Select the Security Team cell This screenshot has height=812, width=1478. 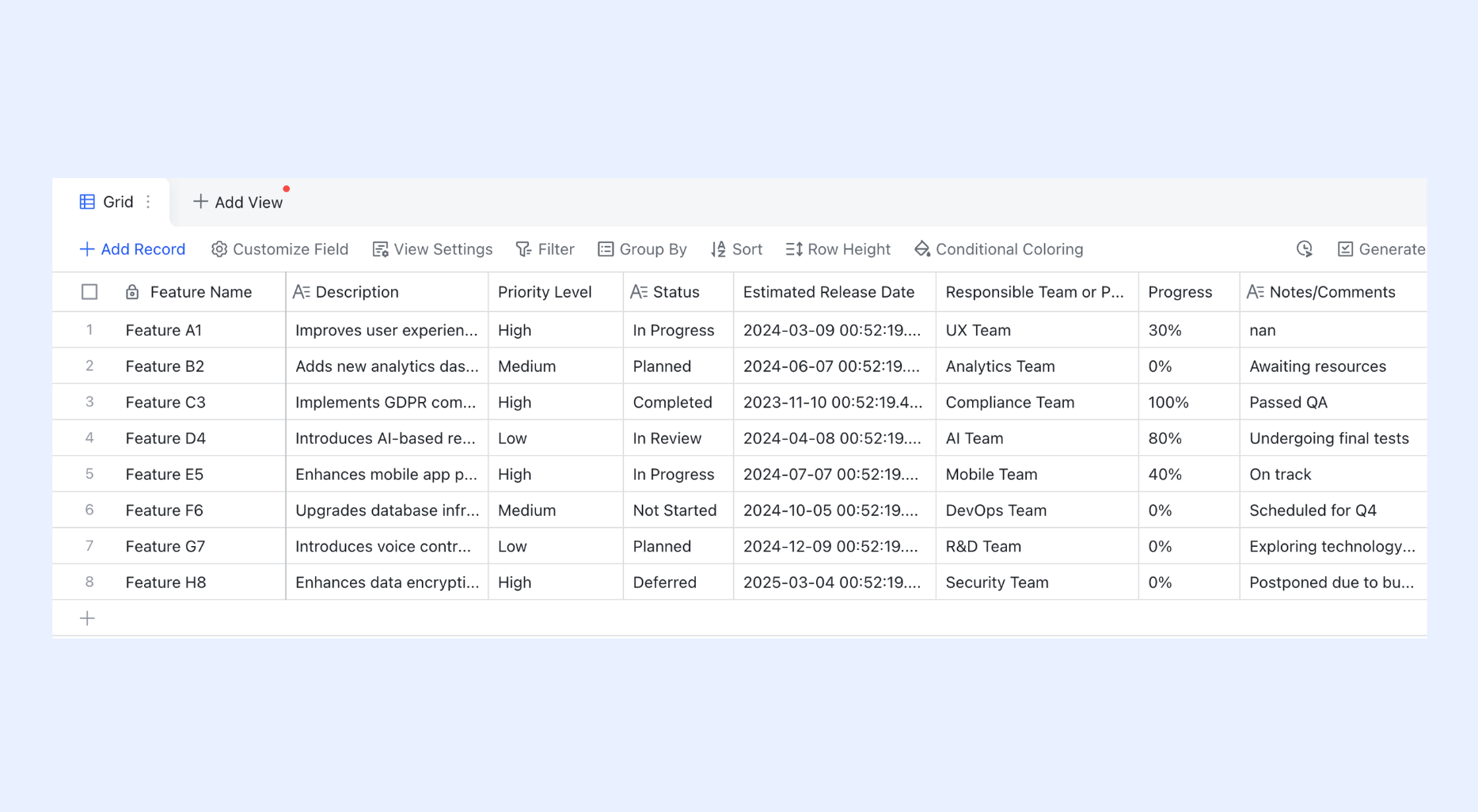point(1037,582)
